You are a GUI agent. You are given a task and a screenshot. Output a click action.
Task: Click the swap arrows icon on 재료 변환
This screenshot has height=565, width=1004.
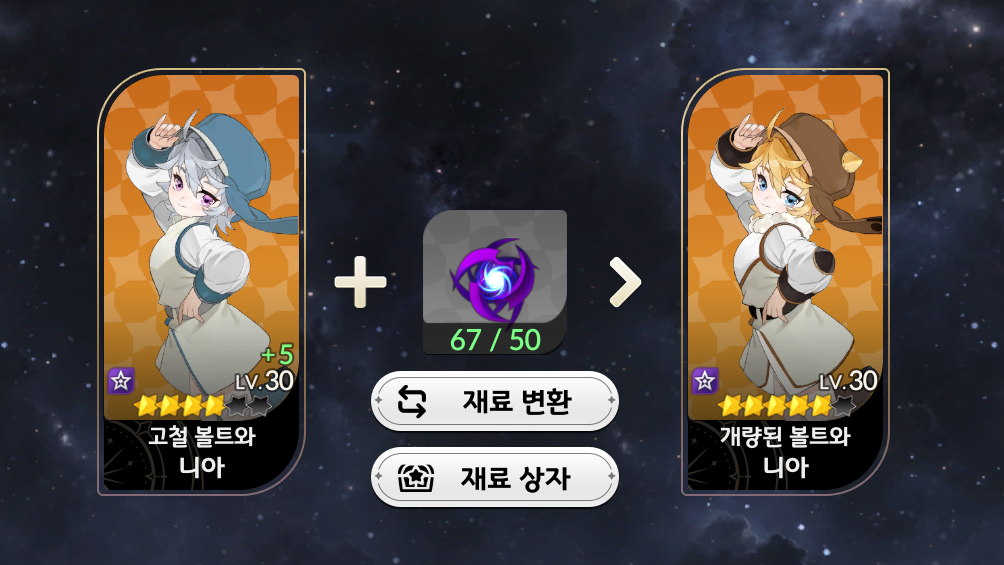tap(412, 402)
